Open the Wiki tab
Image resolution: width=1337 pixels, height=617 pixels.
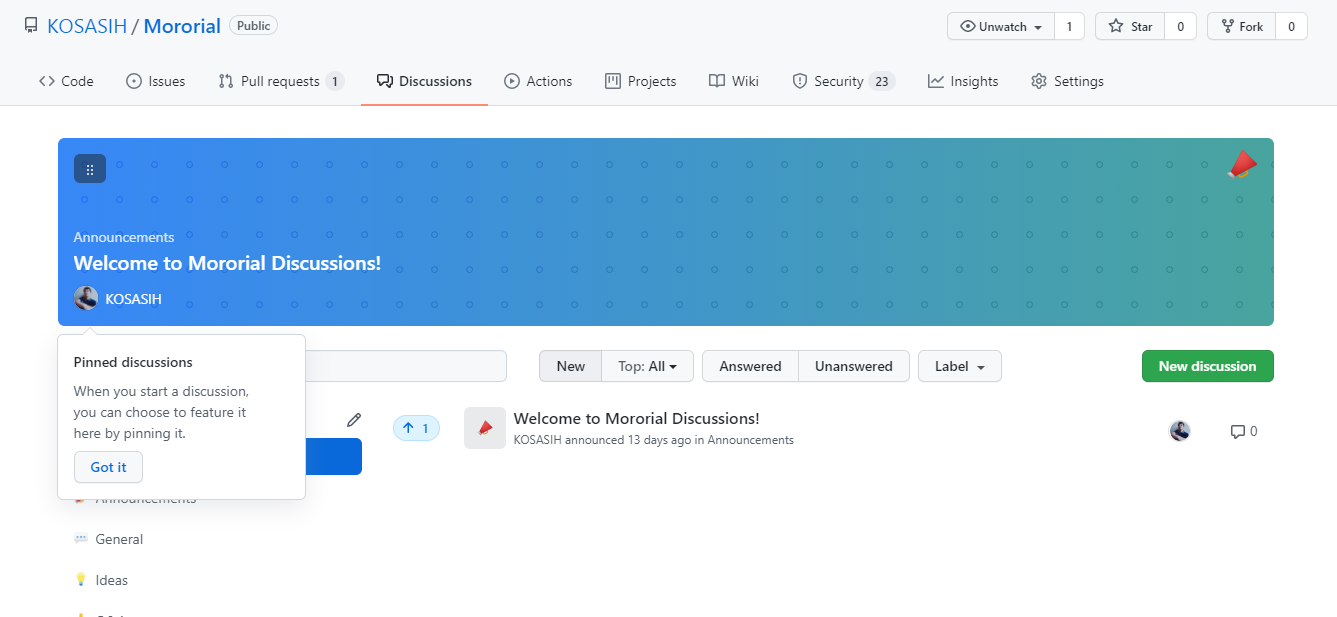[x=734, y=81]
